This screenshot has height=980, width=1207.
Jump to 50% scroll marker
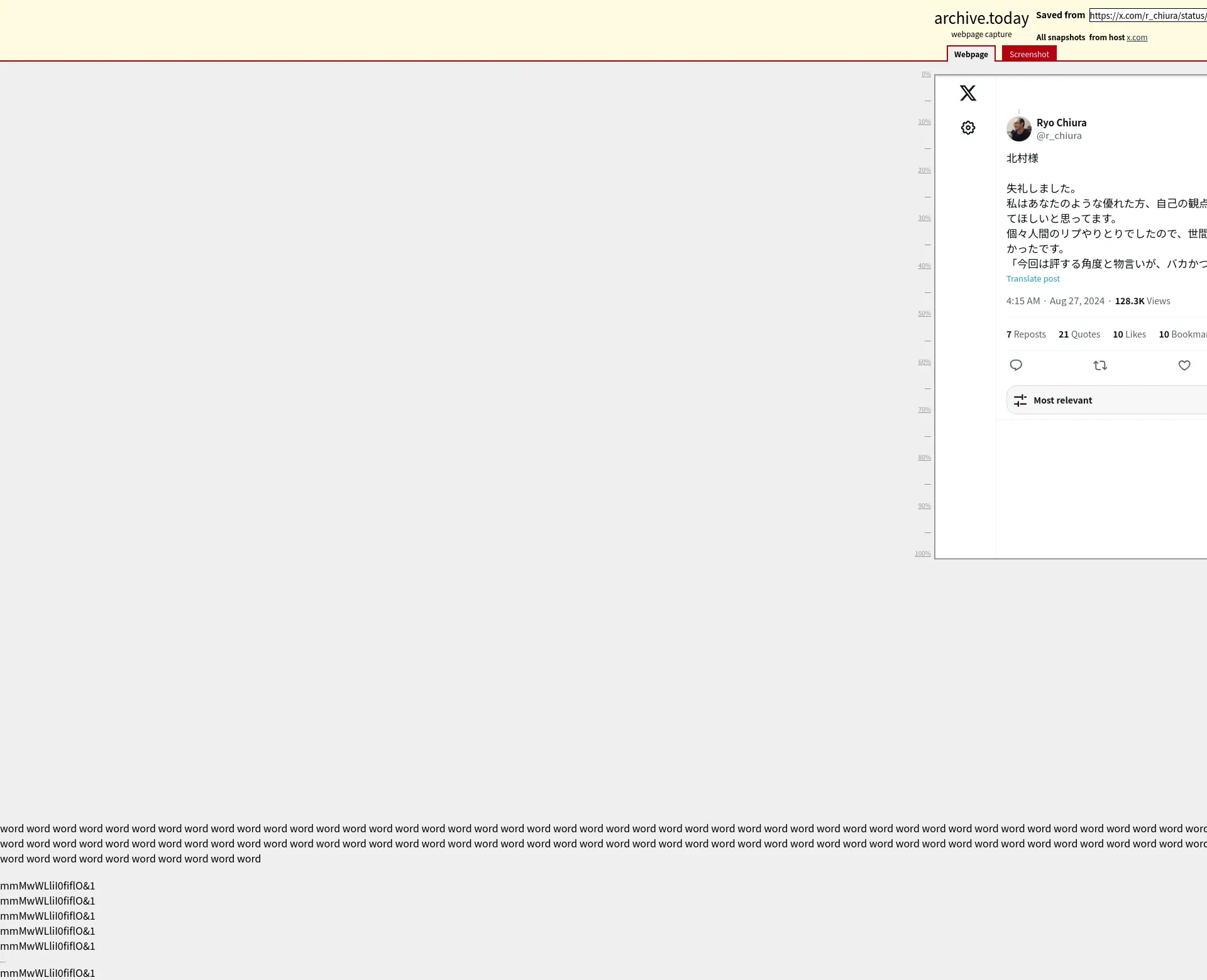(923, 314)
